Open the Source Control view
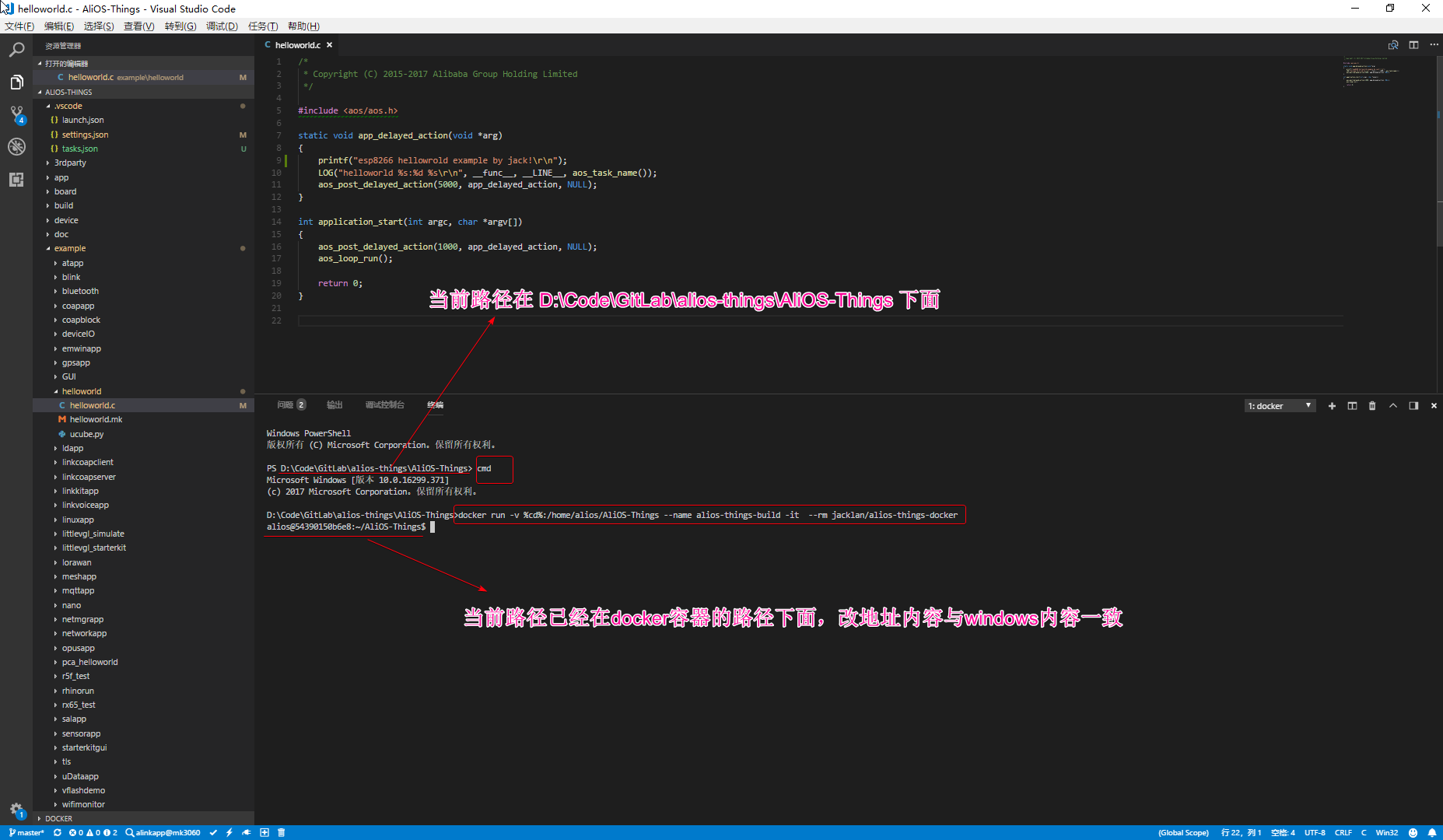The height and width of the screenshot is (840, 1443). (x=16, y=115)
